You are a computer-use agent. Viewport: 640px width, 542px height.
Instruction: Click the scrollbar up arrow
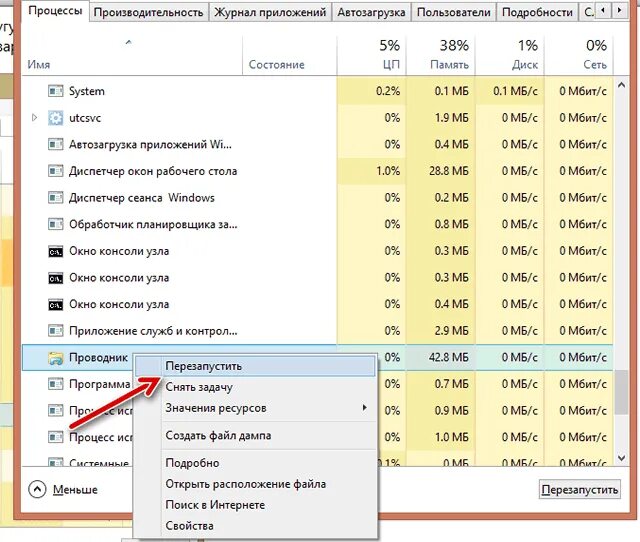(x=621, y=85)
